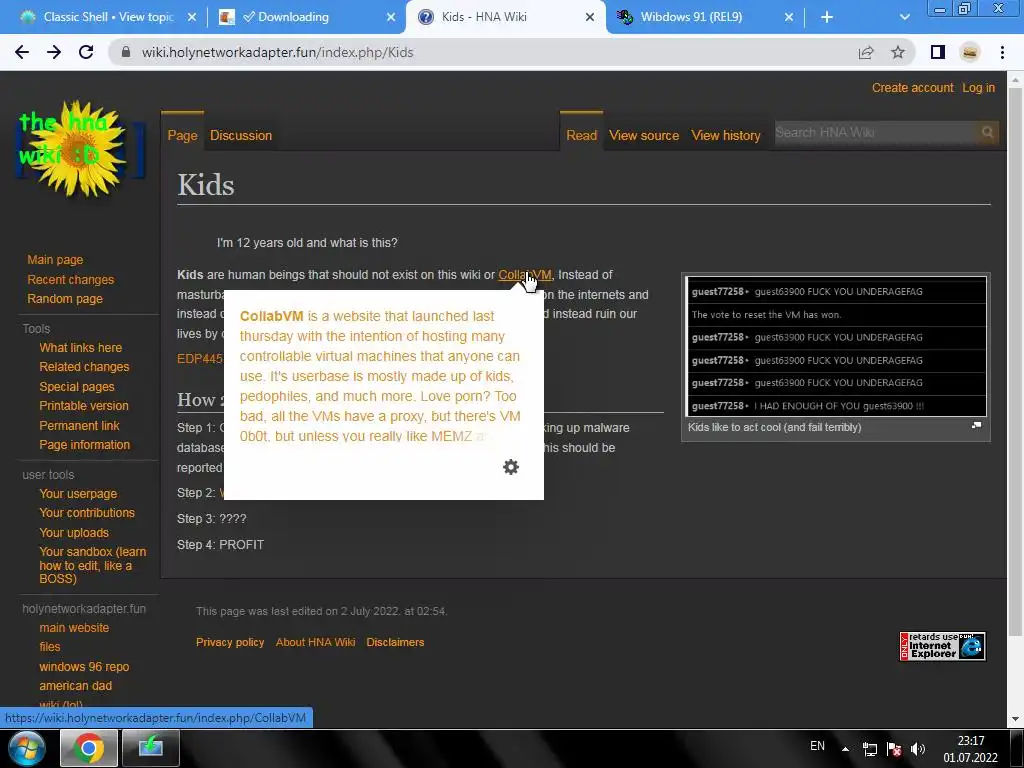Open Printable version
1024x768 pixels.
[84, 406]
